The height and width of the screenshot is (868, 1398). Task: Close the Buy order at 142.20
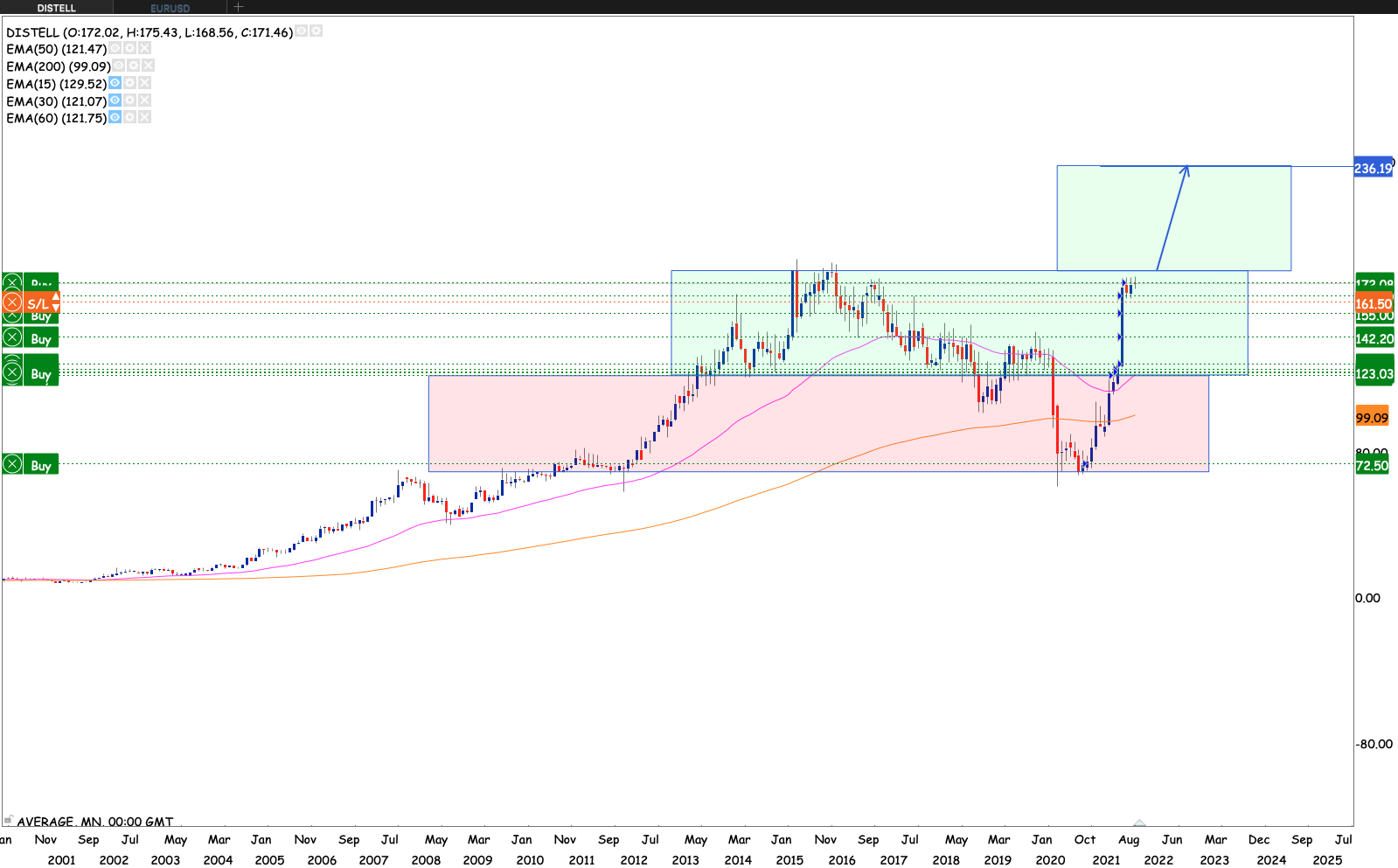(12, 337)
